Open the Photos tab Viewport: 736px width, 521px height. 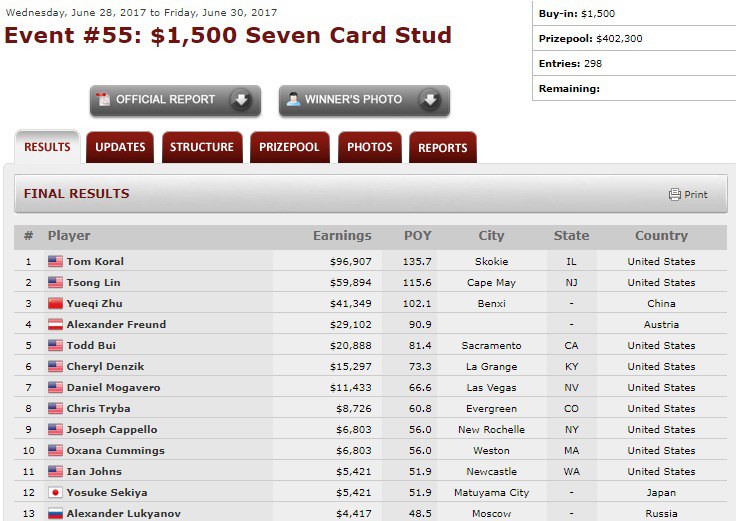(369, 147)
